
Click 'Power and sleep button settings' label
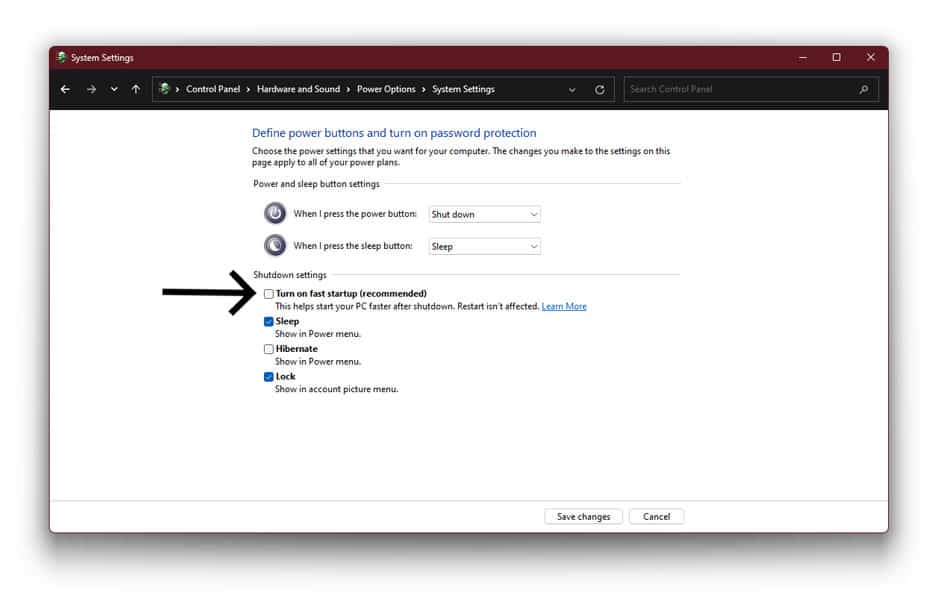coord(316,184)
